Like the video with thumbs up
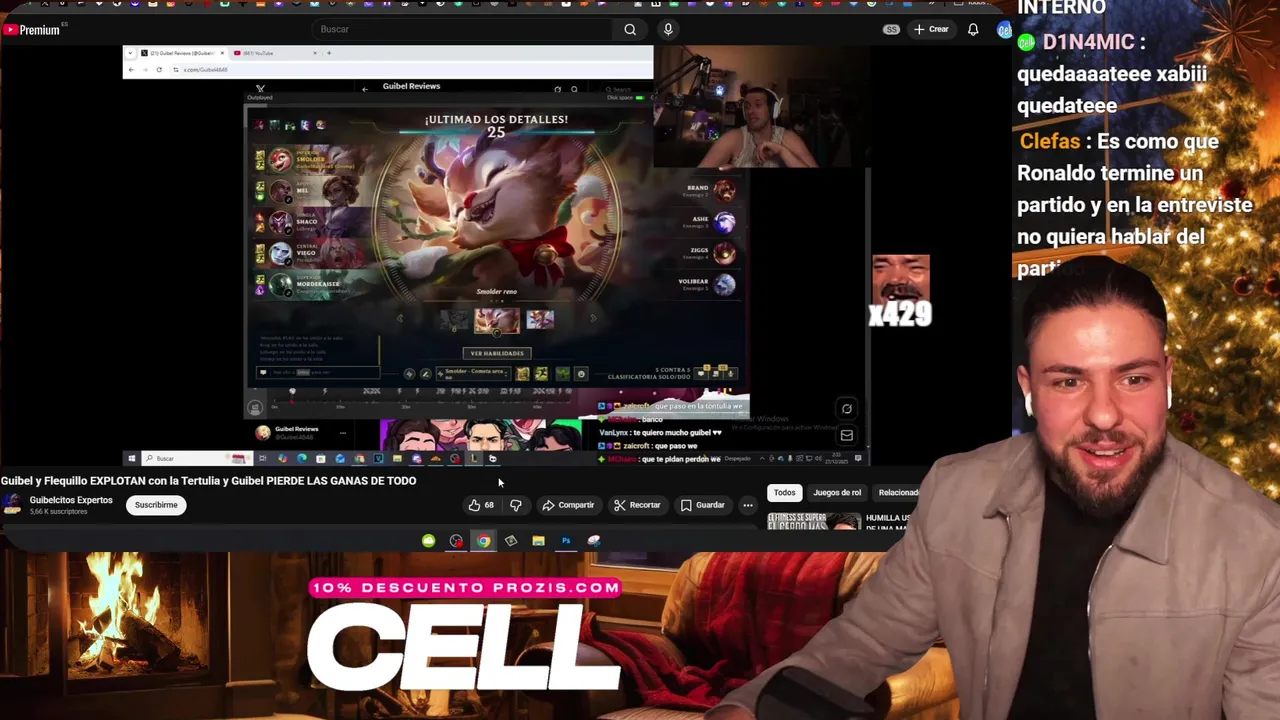Screen dimensions: 1280x720 481,505
